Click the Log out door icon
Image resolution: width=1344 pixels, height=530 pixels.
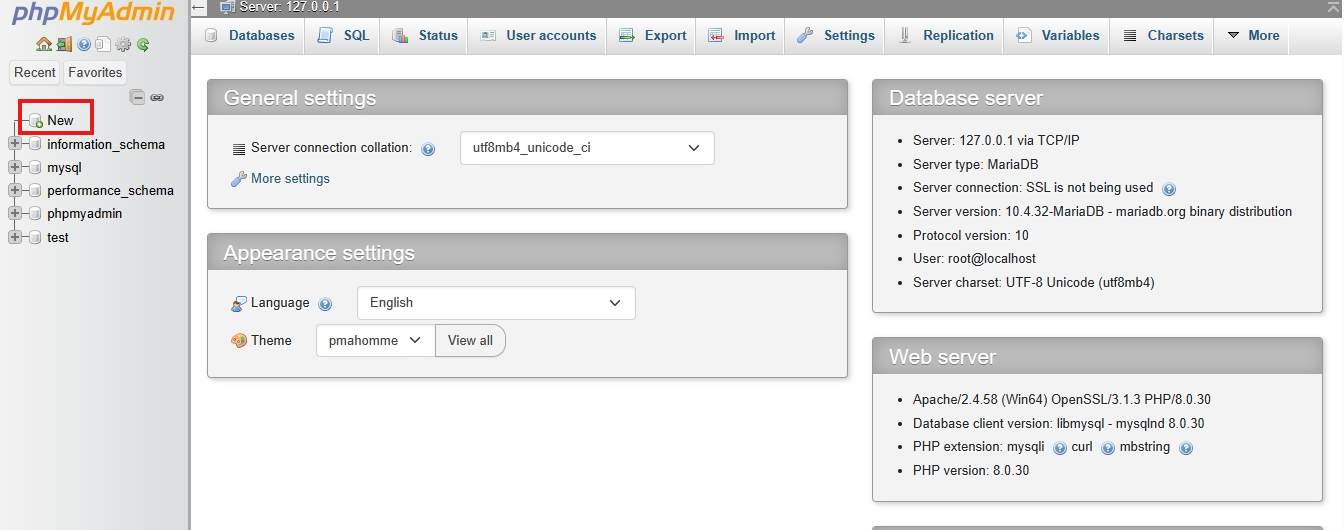coord(64,45)
